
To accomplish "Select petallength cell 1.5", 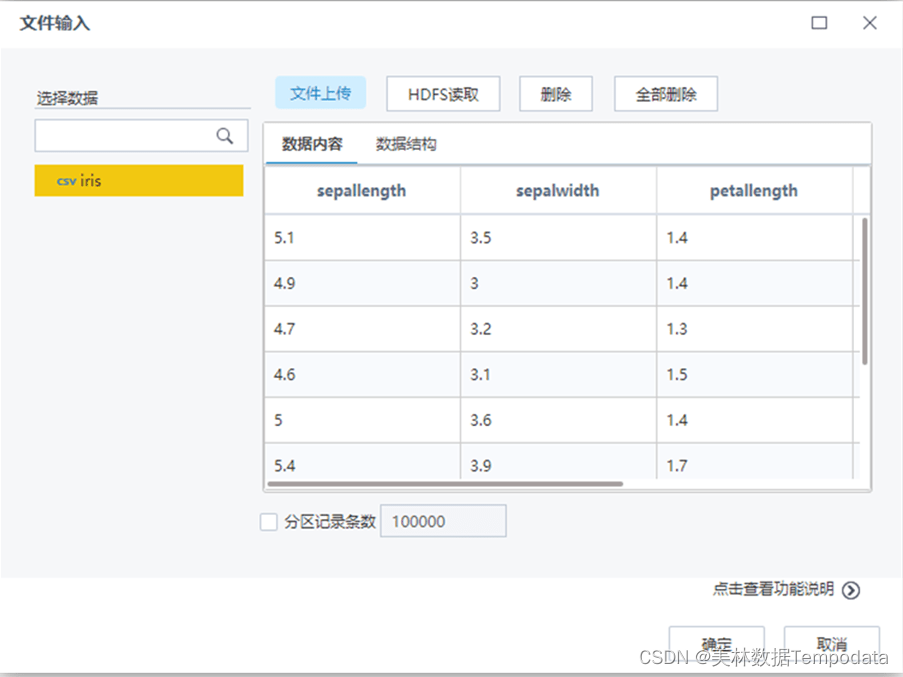I will [754, 374].
